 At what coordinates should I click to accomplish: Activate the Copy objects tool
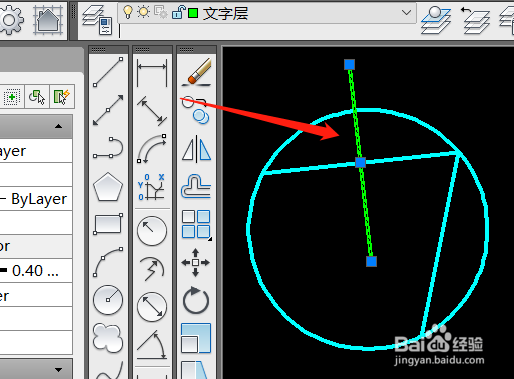pos(197,110)
